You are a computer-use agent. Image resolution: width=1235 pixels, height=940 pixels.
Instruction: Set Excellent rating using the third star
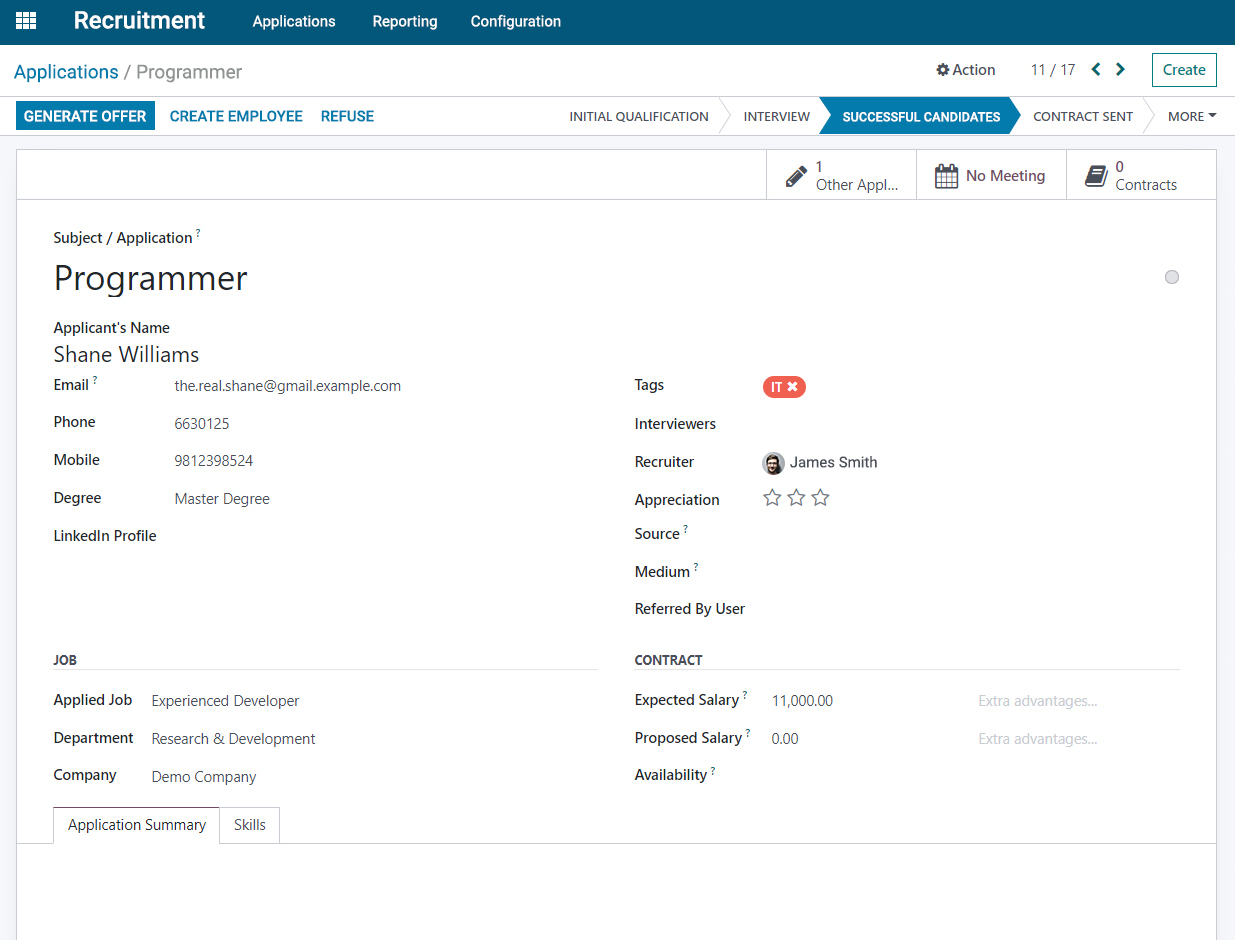(x=820, y=497)
